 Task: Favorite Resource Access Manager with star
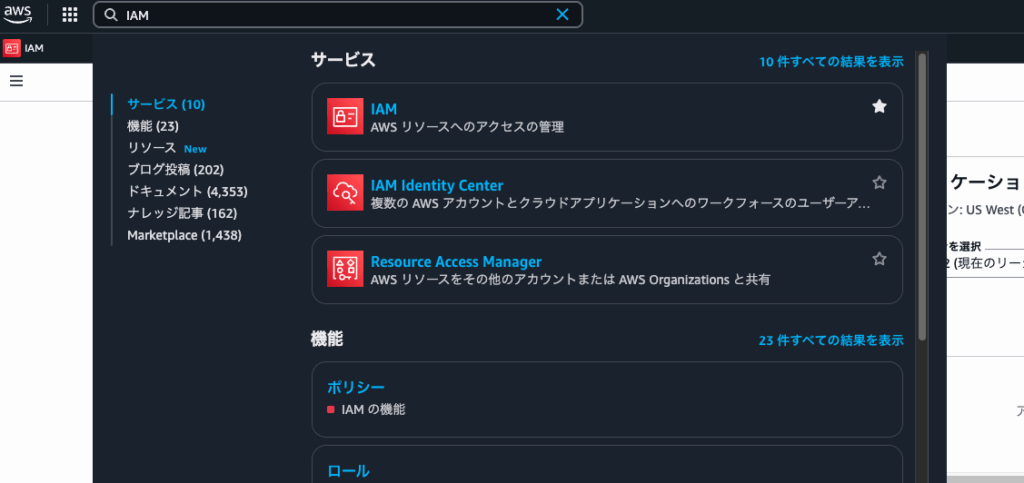(880, 259)
